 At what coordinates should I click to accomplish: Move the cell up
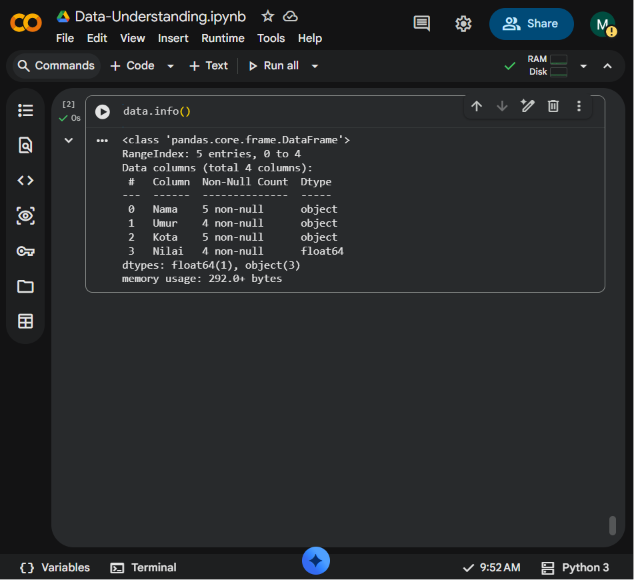click(x=477, y=106)
